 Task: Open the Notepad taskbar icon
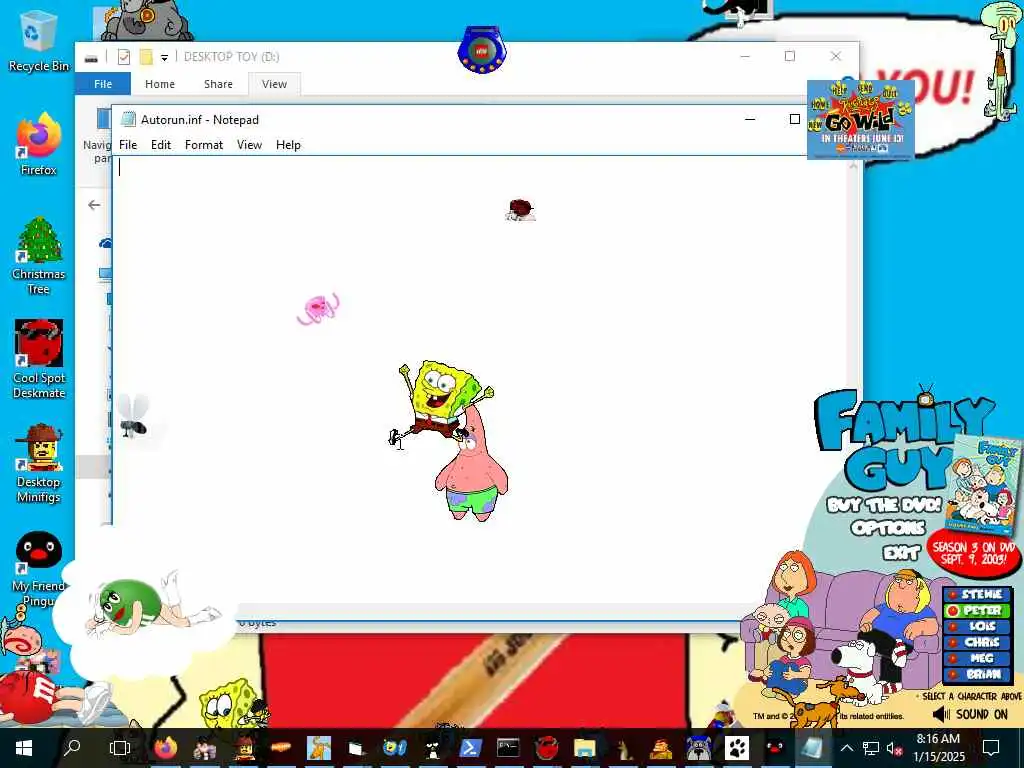[x=813, y=748]
